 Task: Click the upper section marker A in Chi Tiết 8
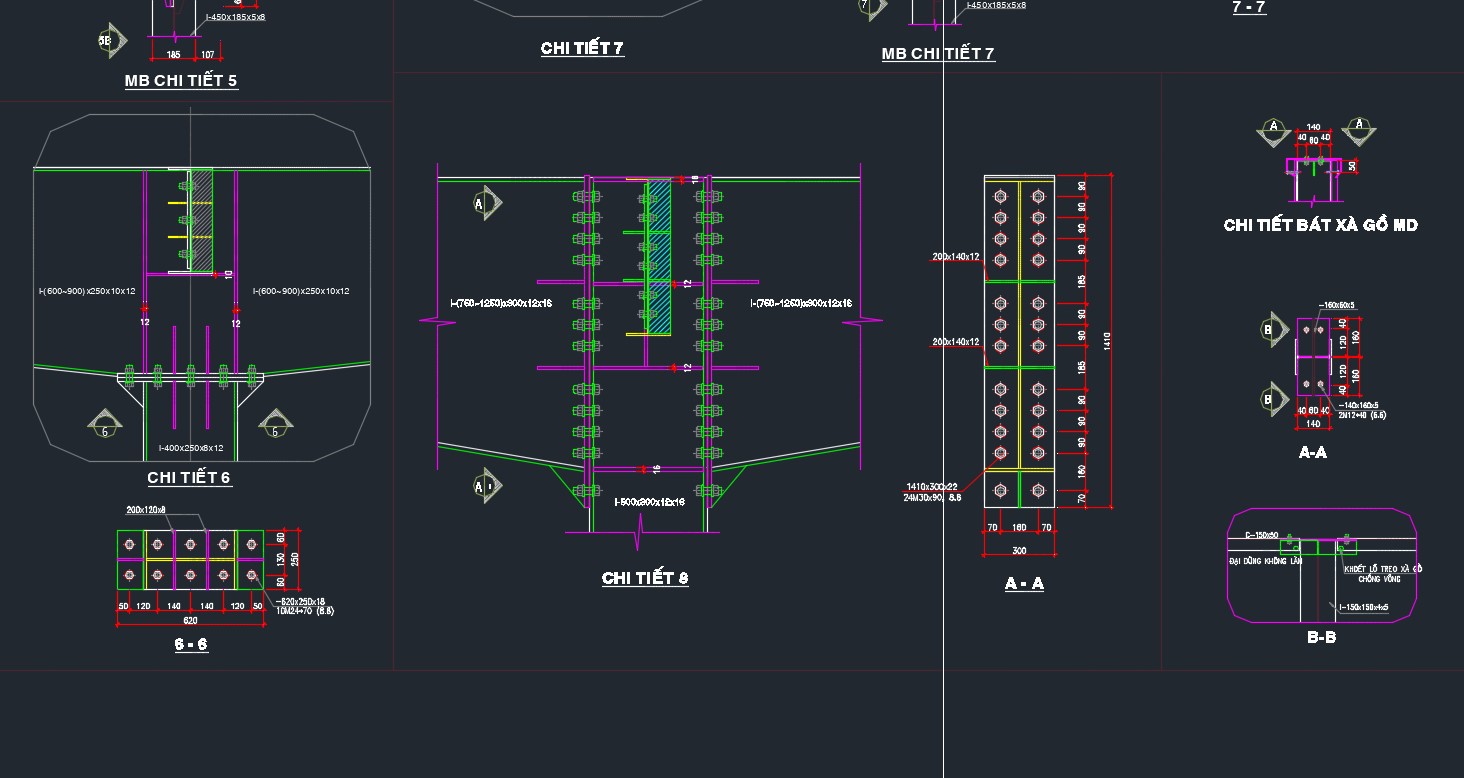click(484, 204)
